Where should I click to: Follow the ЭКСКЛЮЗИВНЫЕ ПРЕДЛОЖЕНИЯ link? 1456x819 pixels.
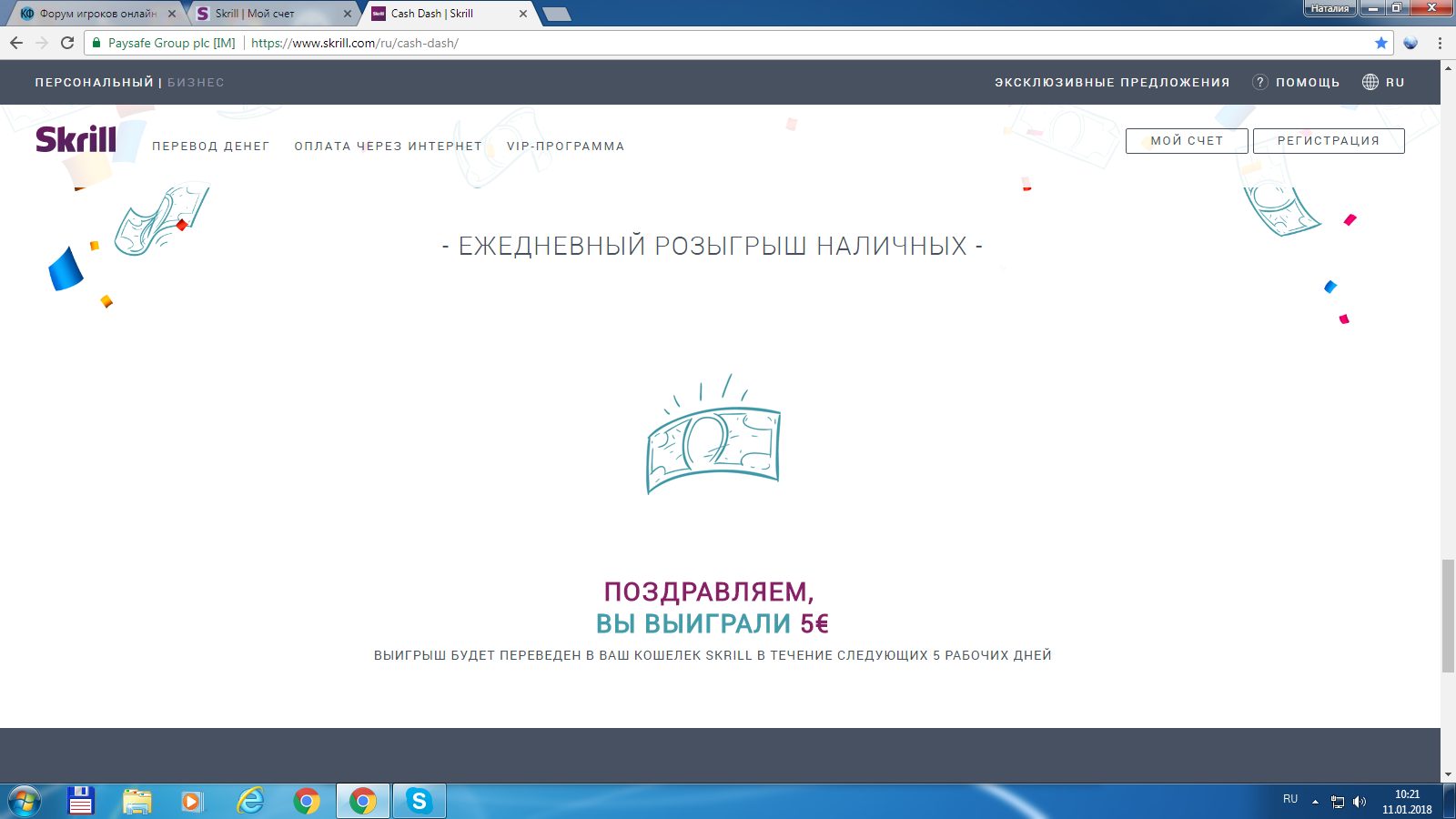(x=1111, y=82)
